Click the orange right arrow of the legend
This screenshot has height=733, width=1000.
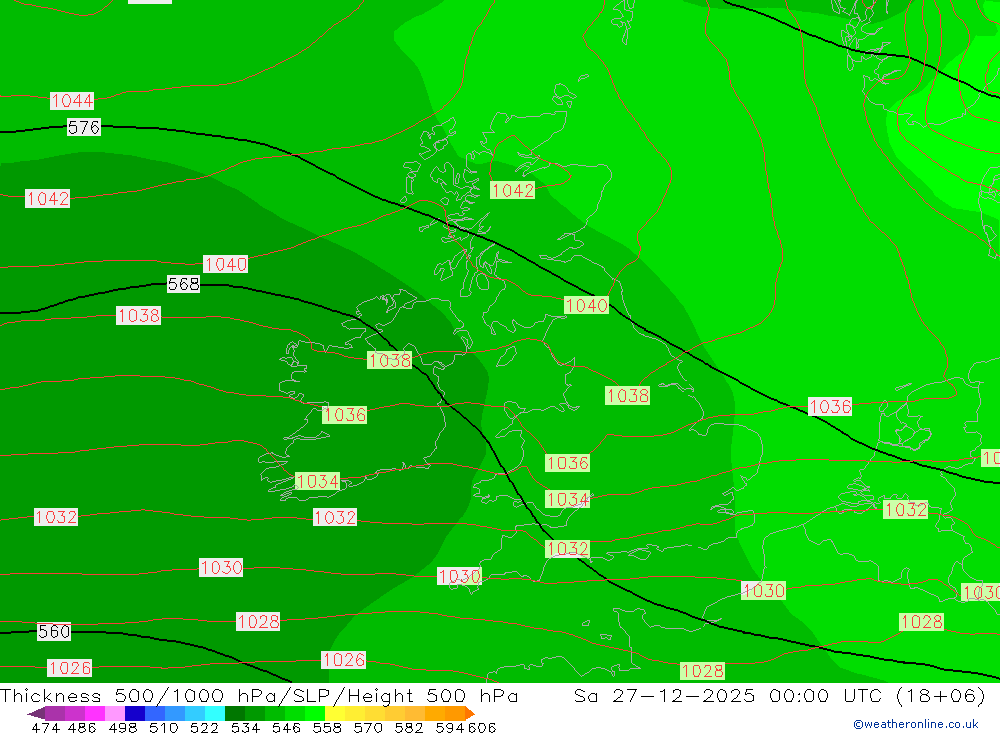470,713
